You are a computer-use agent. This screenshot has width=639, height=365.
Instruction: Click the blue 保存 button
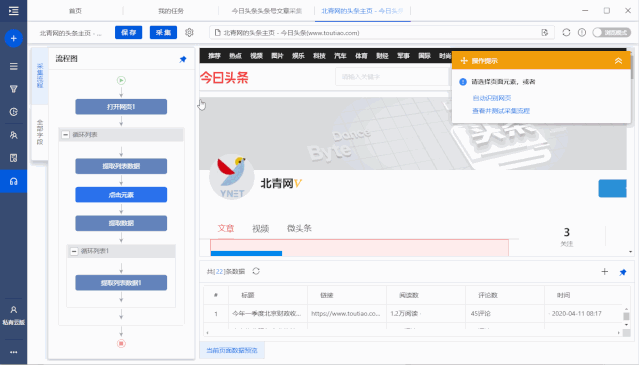pyautogui.click(x=128, y=32)
